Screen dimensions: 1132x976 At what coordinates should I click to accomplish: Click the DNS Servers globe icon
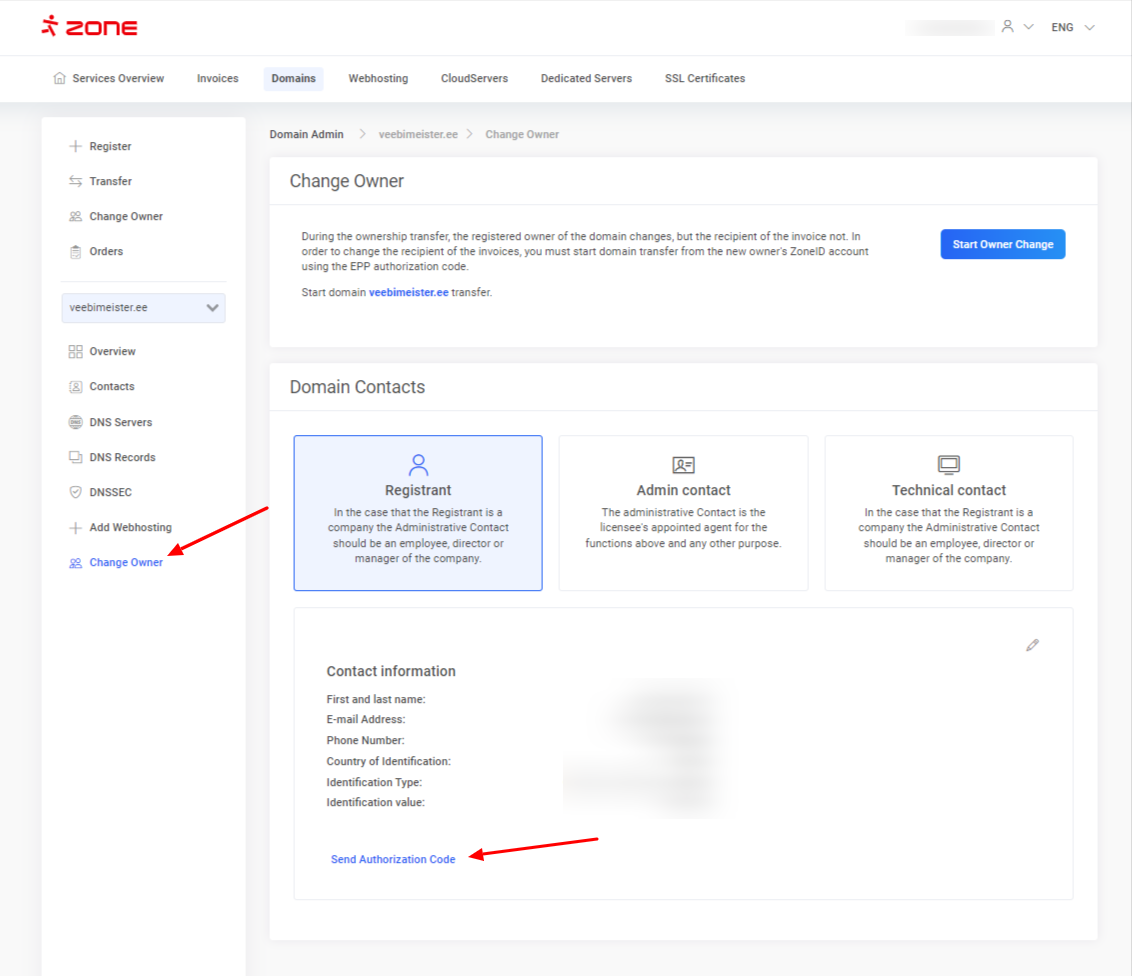[x=75, y=422]
